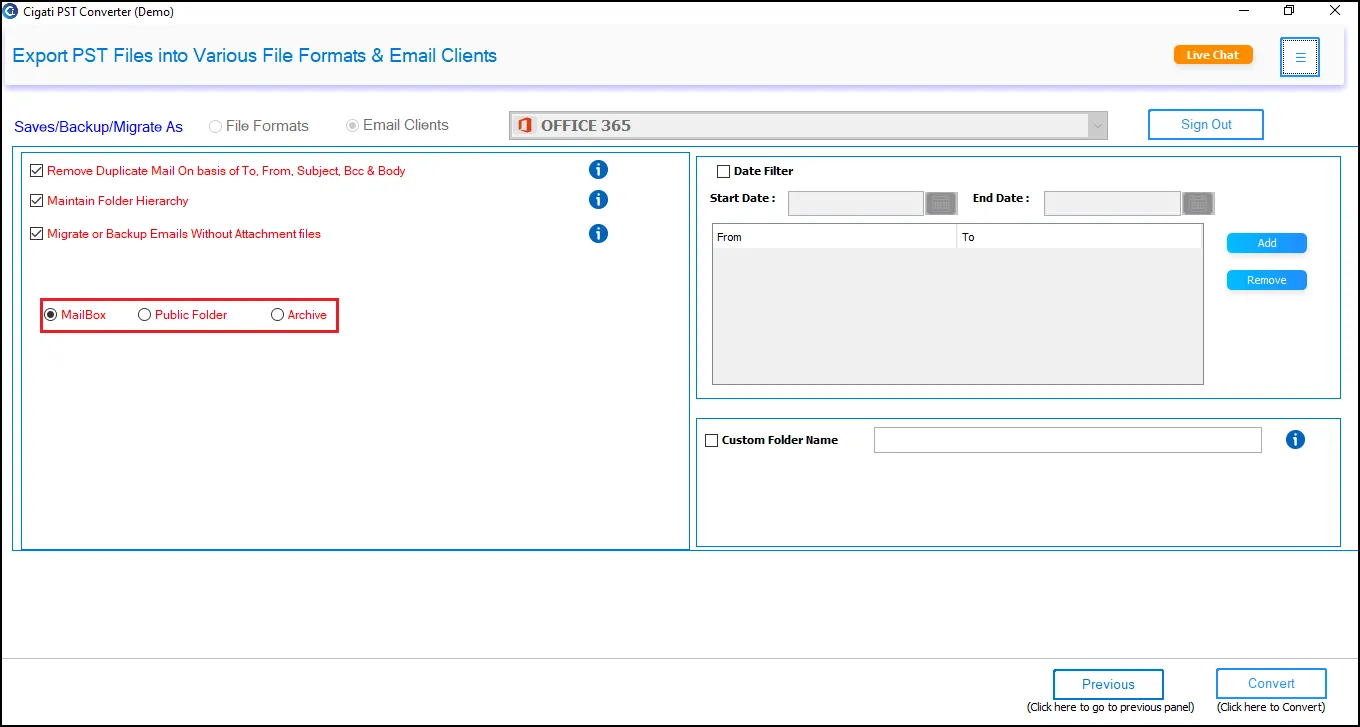Close the Cigati PST Converter window
Screen dimensions: 1360x727
click(1335, 11)
